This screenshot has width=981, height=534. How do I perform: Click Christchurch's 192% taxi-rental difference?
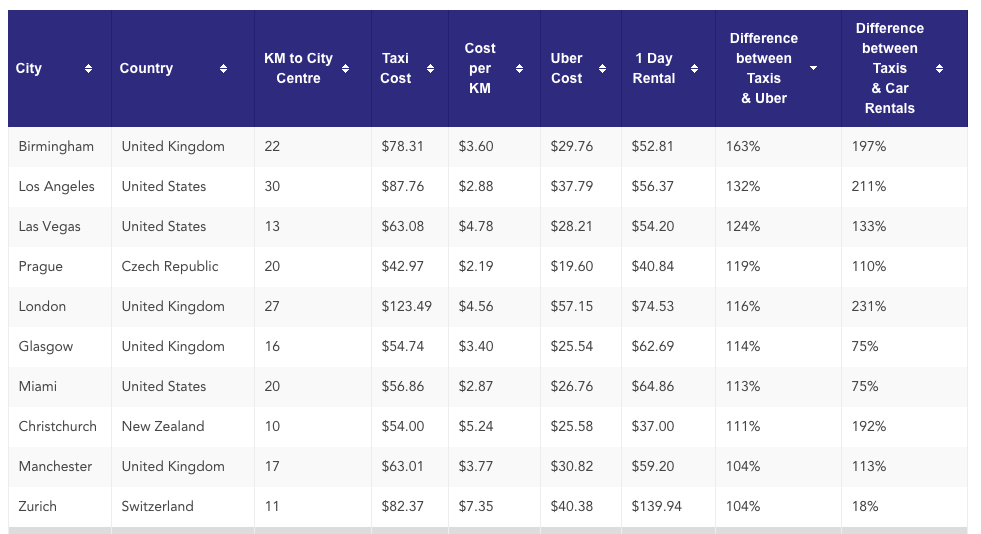(869, 426)
